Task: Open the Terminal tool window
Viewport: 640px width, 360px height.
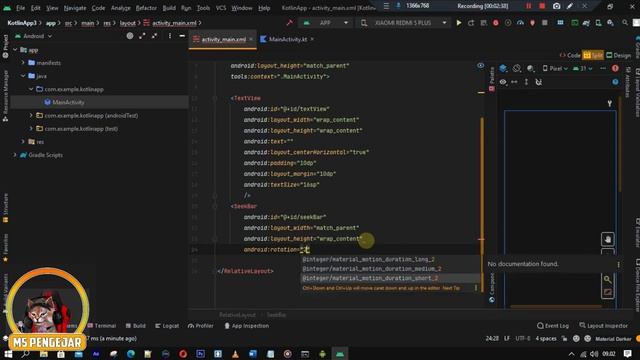Action: [x=102, y=326]
